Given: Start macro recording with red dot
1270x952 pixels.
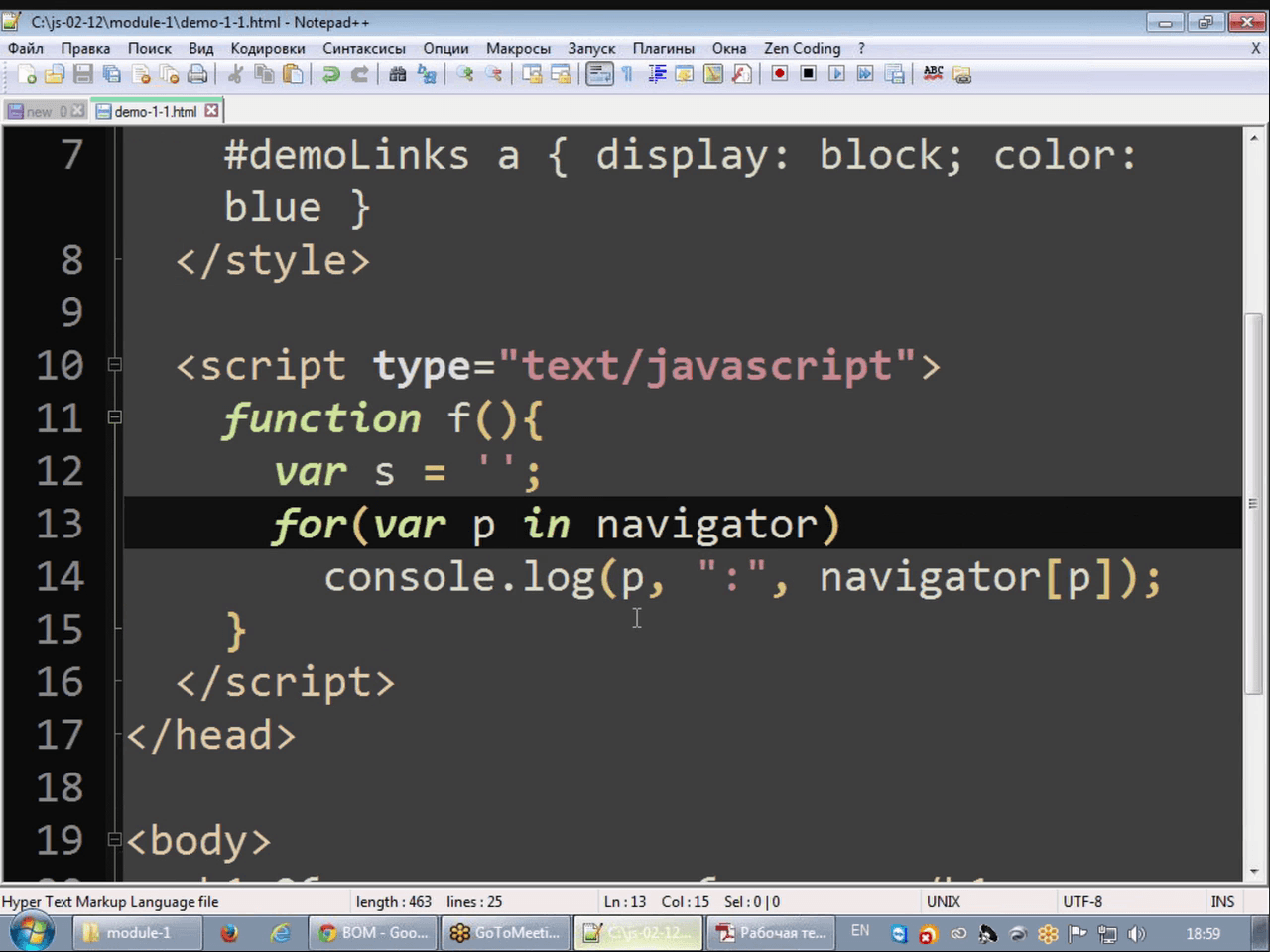Looking at the screenshot, I should 779,74.
